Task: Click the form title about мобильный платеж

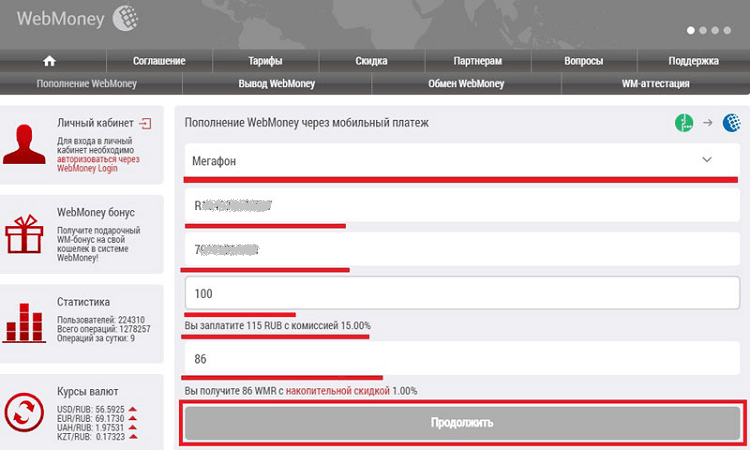Action: 307,123
